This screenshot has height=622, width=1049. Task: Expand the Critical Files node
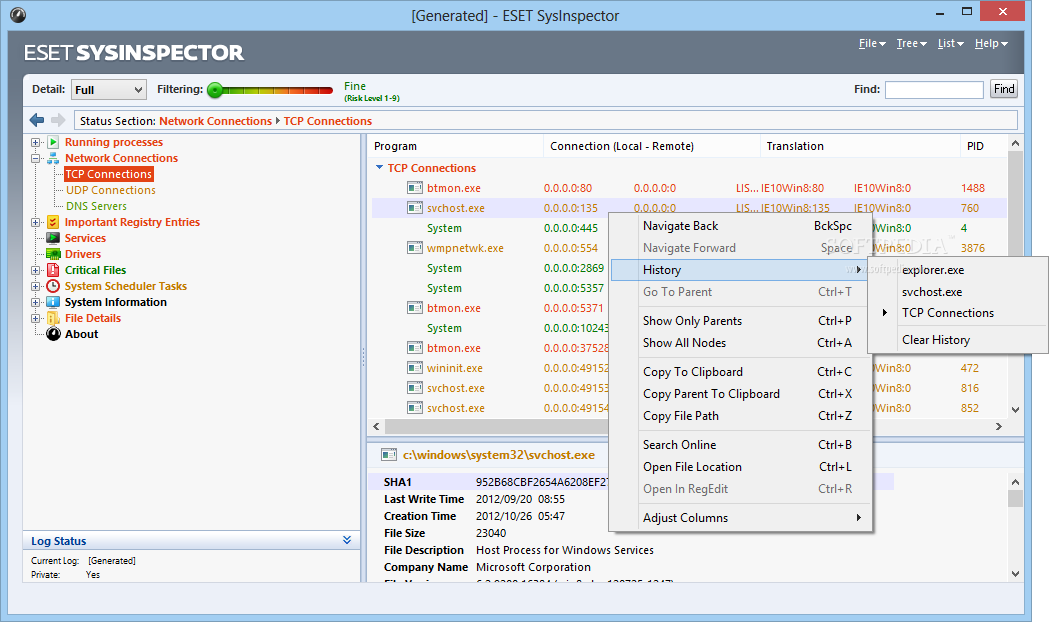[35, 271]
